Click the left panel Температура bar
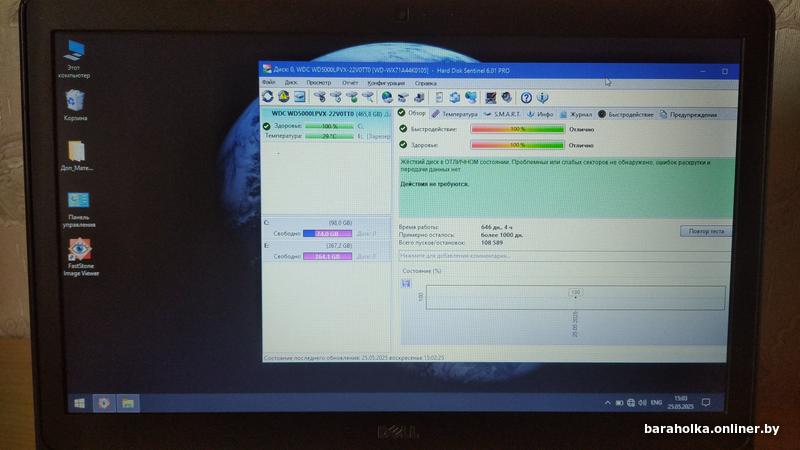The height and width of the screenshot is (450, 800). (329, 136)
